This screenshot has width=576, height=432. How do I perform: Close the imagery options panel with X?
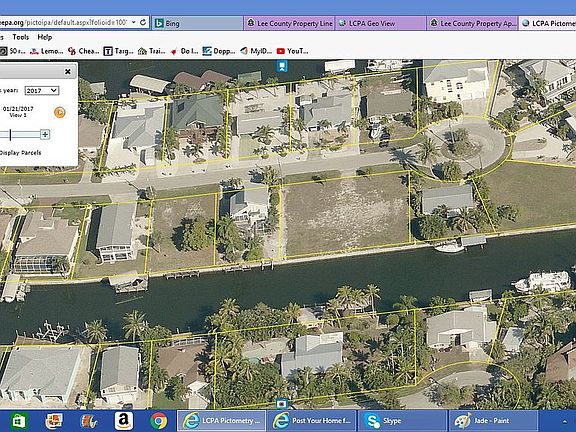(x=68, y=72)
